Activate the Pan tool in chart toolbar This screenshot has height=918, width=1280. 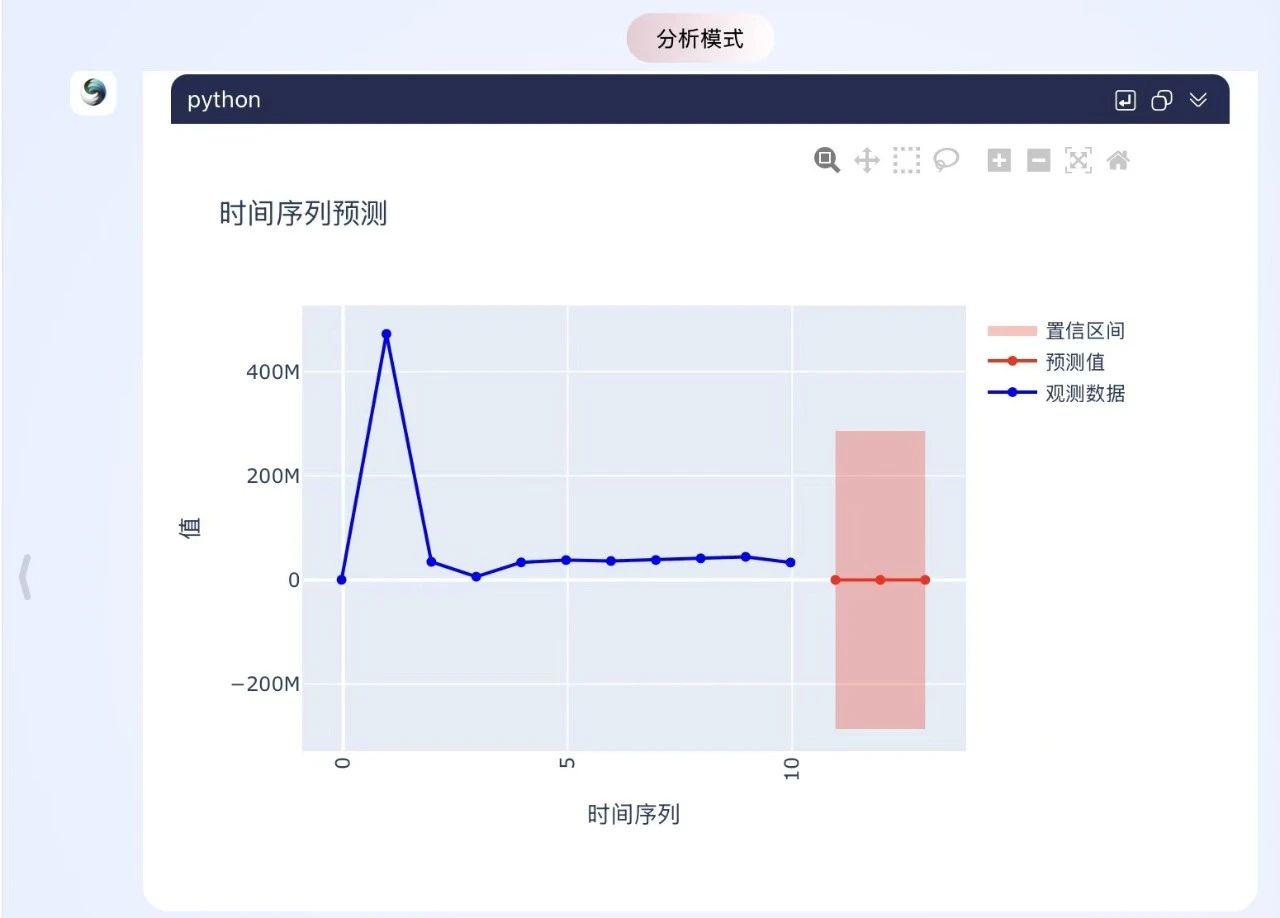[866, 160]
